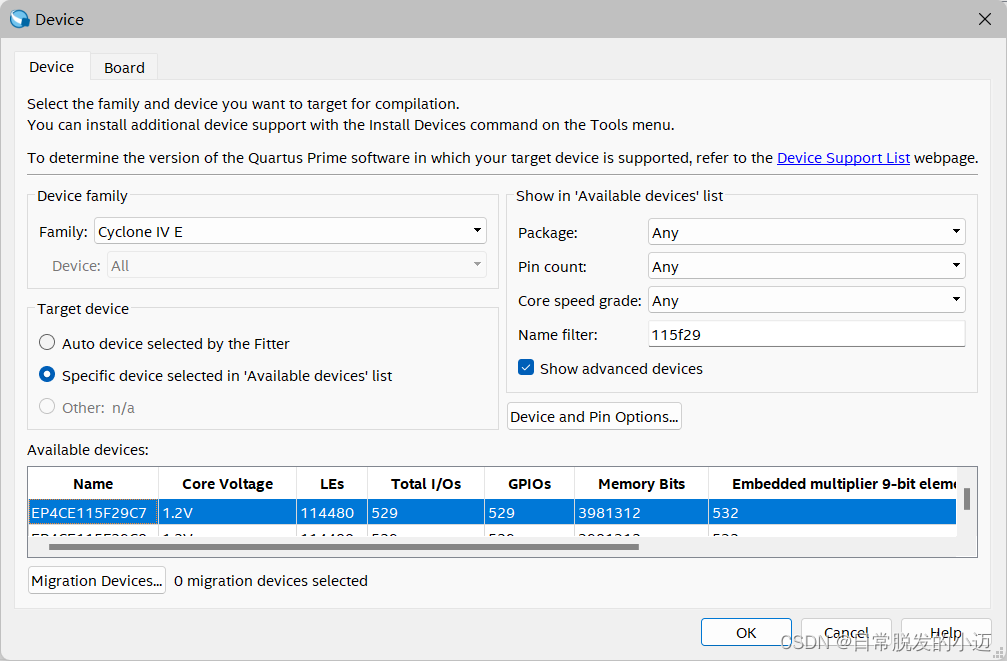
Task: Click the Total I/Os column header
Action: (x=426, y=484)
